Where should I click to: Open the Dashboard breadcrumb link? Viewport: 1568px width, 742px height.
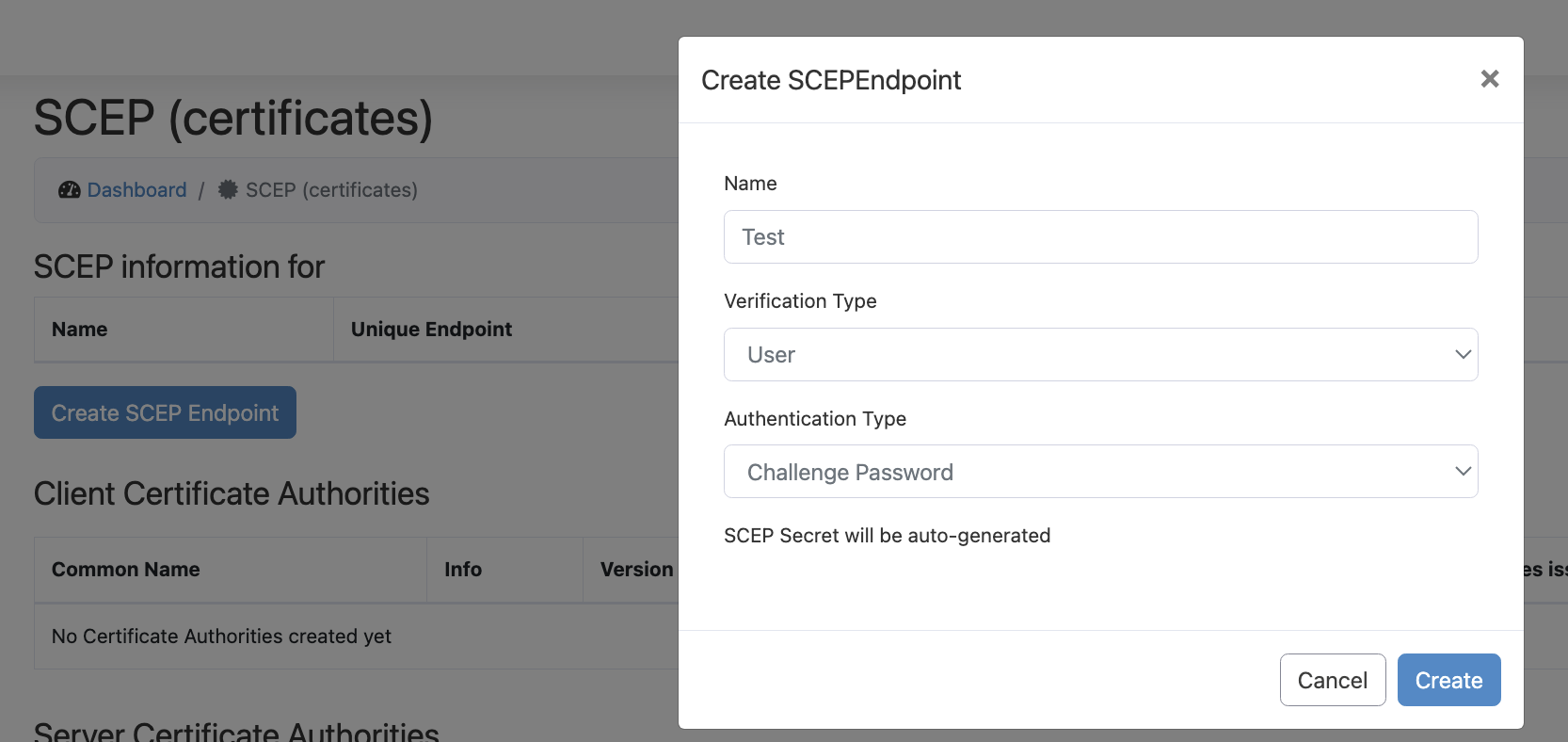click(136, 190)
